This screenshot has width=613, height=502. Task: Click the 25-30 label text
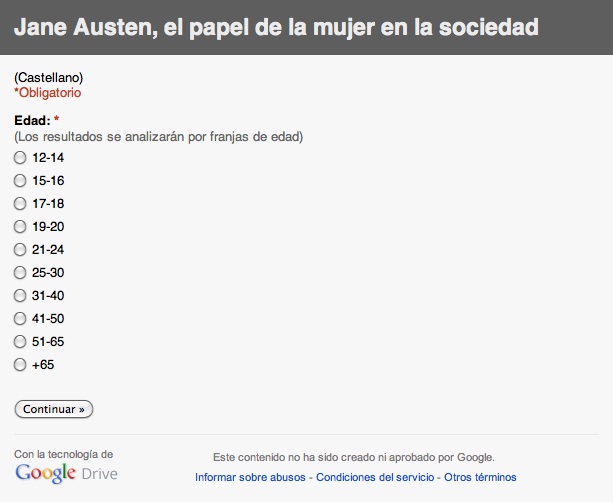48,273
